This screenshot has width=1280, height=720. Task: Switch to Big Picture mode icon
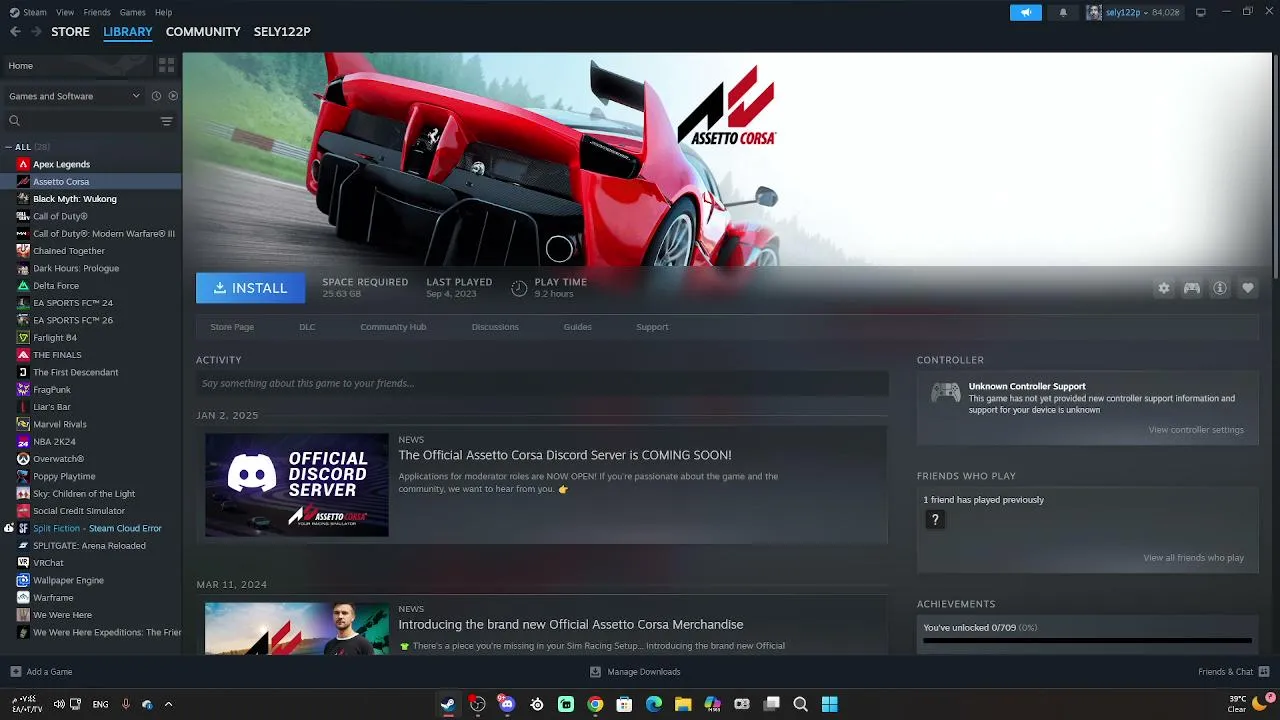[1201, 12]
